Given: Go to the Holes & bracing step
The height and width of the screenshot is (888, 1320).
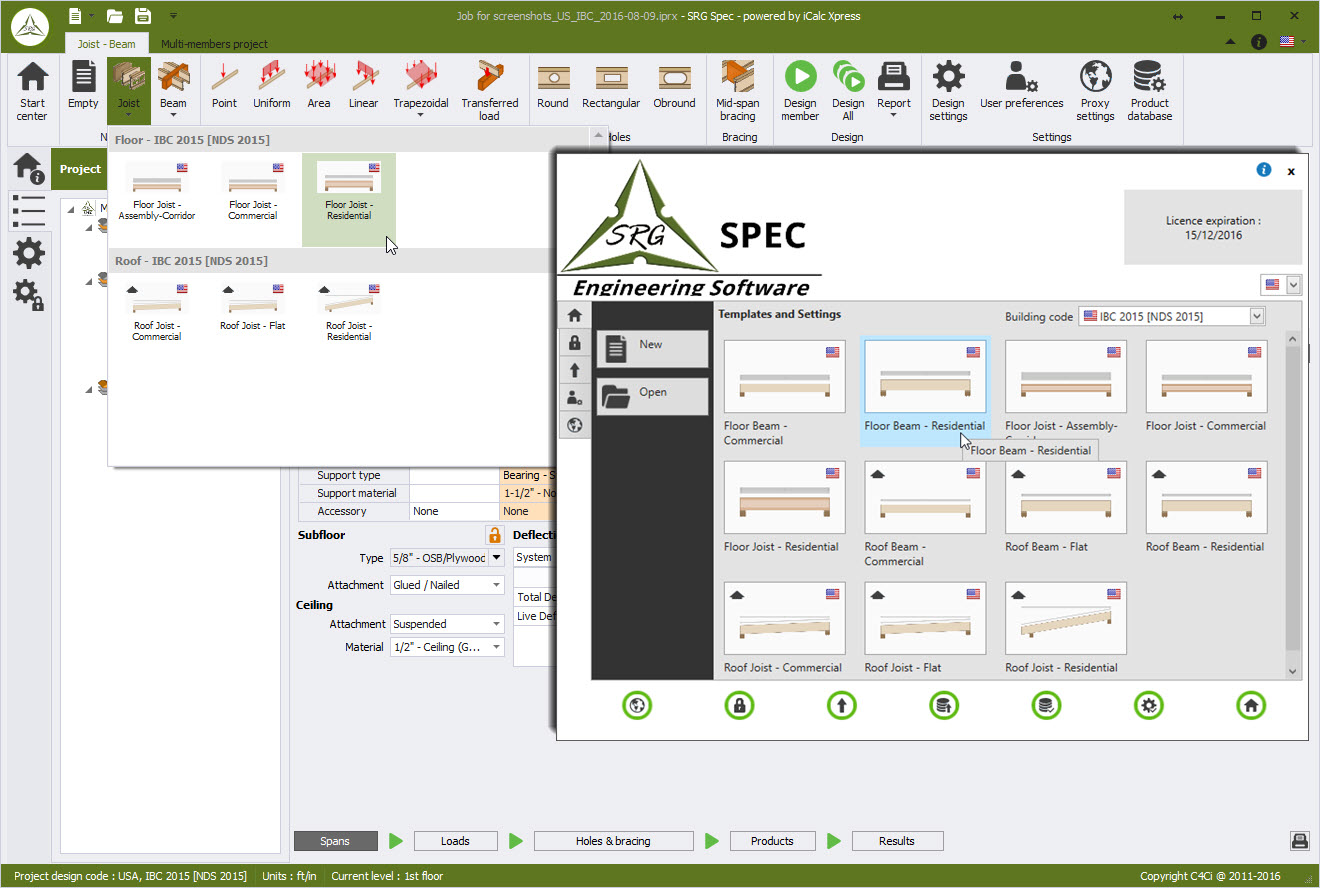Looking at the screenshot, I should point(613,841).
